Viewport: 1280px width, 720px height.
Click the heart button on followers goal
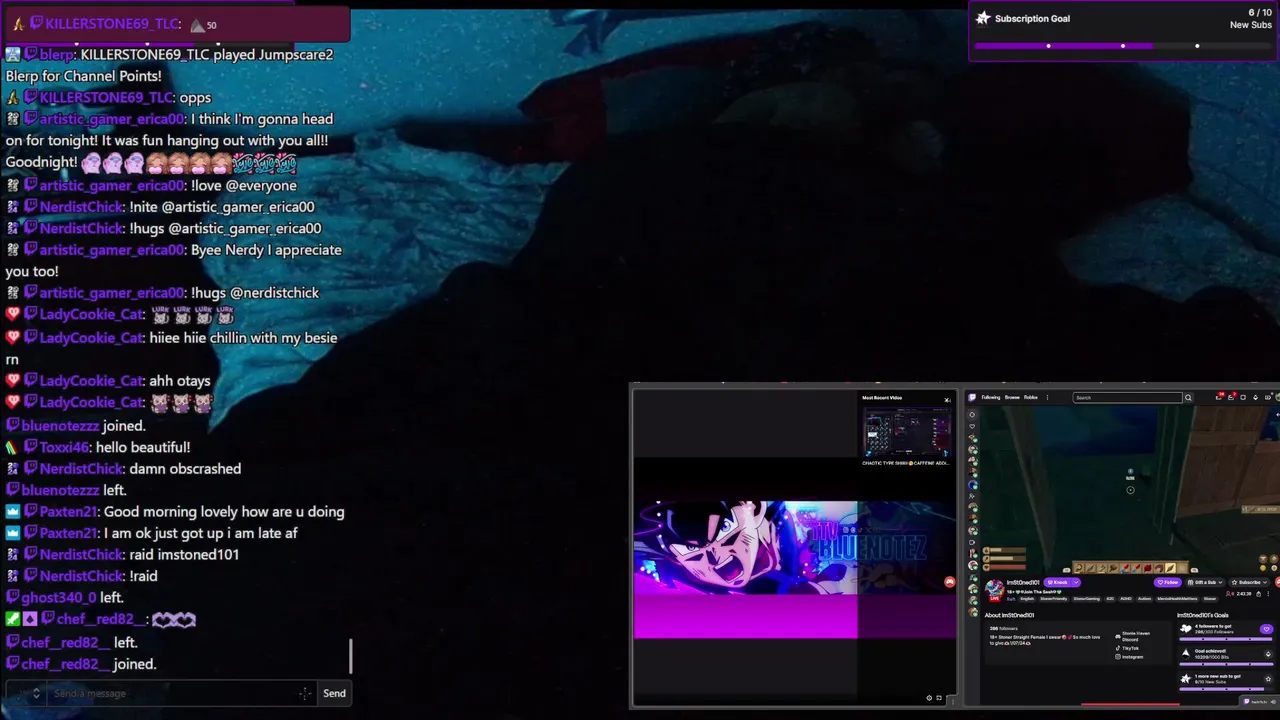pos(1266,629)
